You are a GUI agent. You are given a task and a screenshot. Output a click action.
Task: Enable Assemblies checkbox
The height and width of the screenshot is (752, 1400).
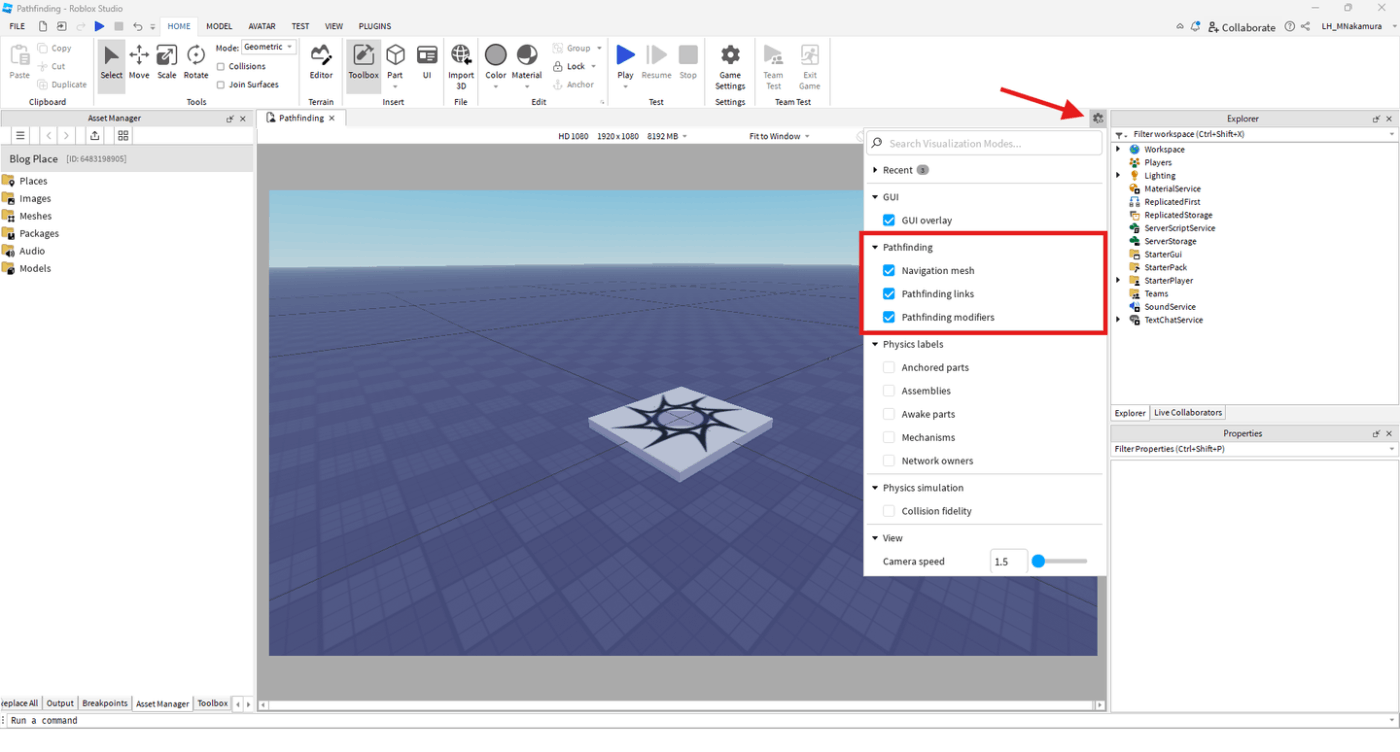click(x=889, y=391)
